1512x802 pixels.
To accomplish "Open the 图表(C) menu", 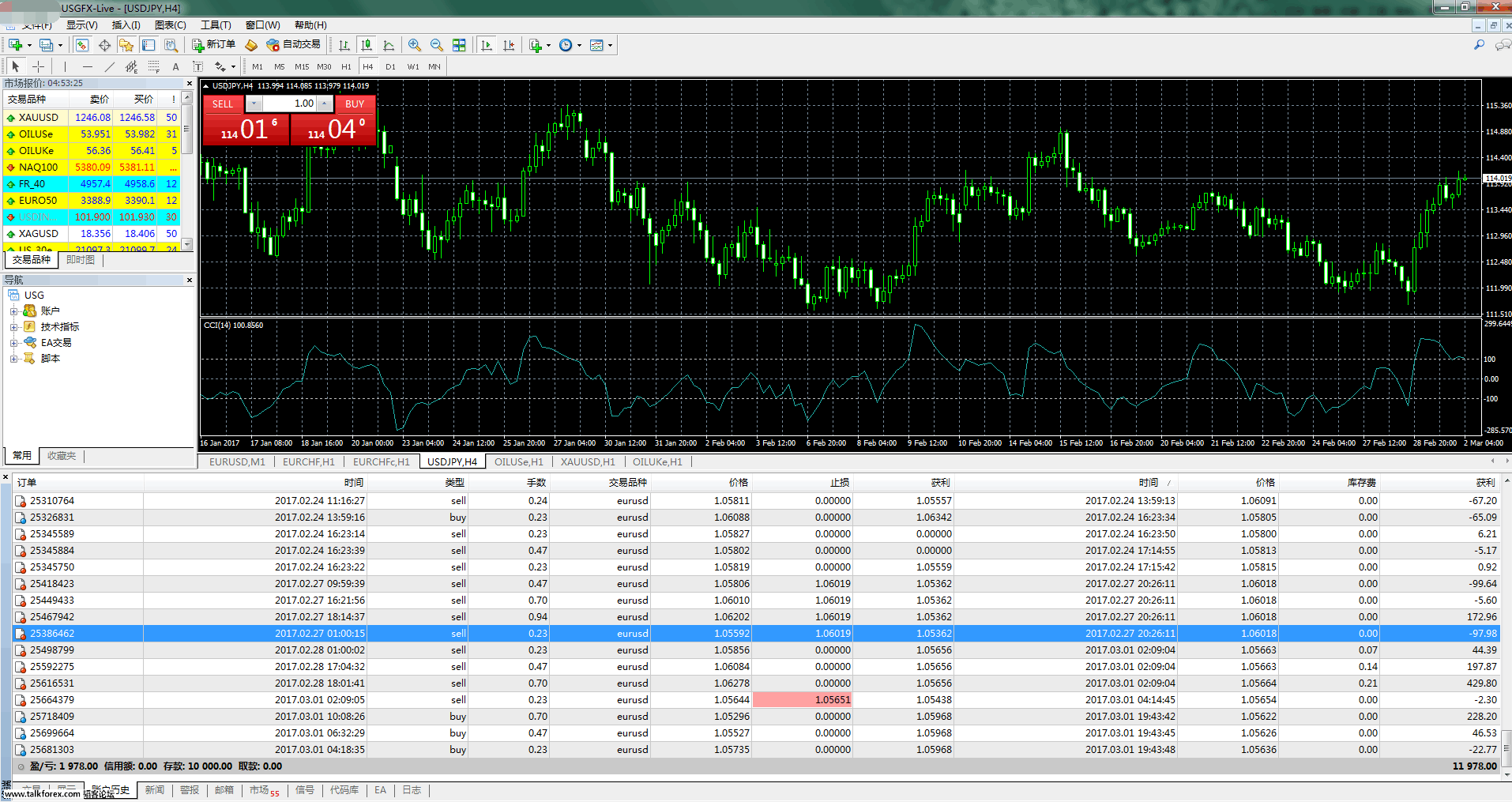I will 171,25.
